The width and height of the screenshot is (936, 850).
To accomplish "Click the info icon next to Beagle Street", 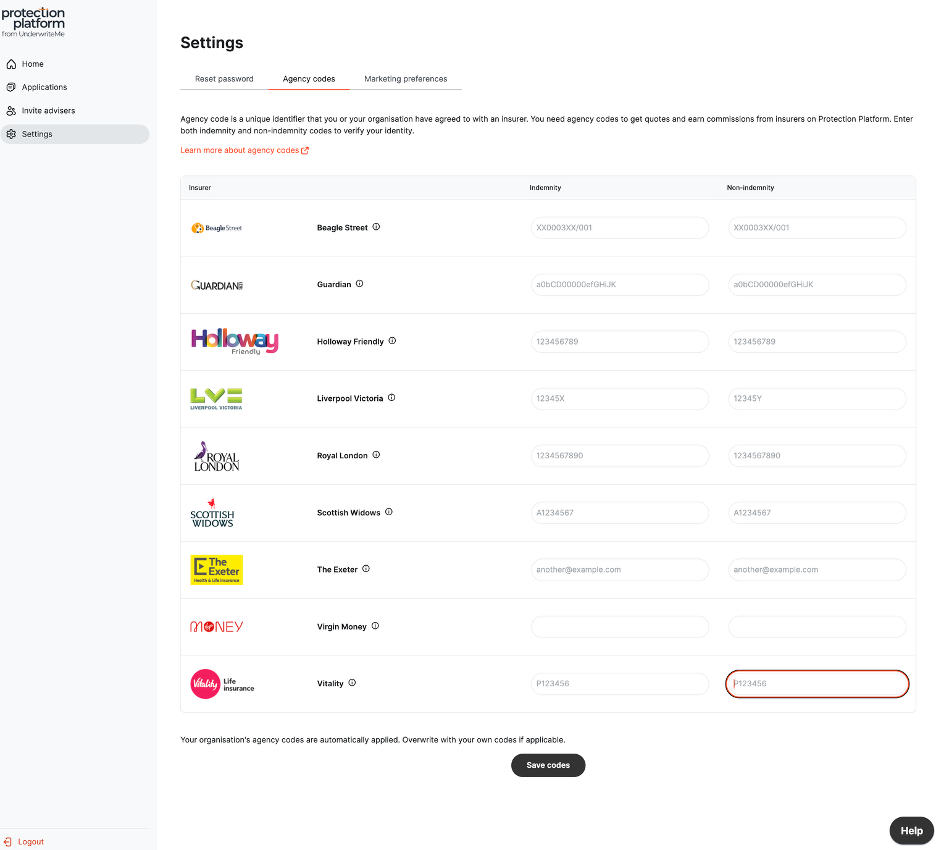I will (x=376, y=227).
